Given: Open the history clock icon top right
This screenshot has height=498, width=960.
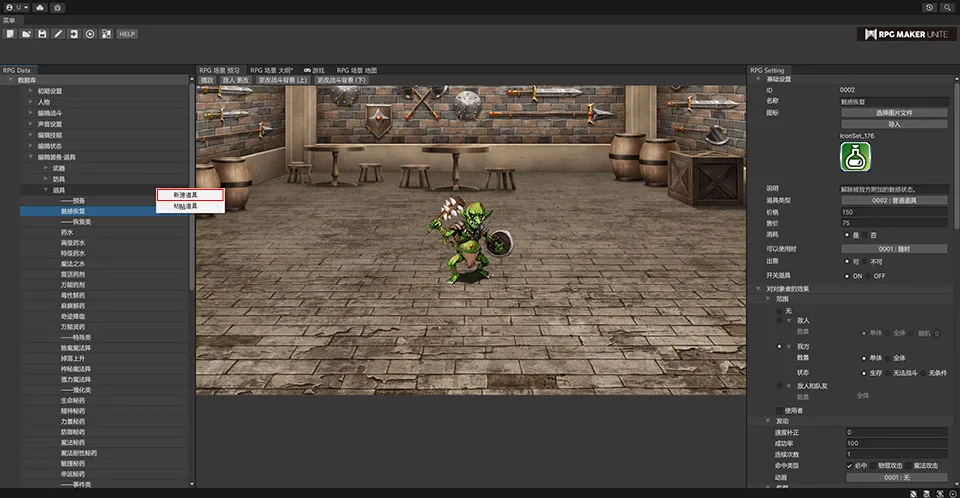Looking at the screenshot, I should [x=930, y=7].
